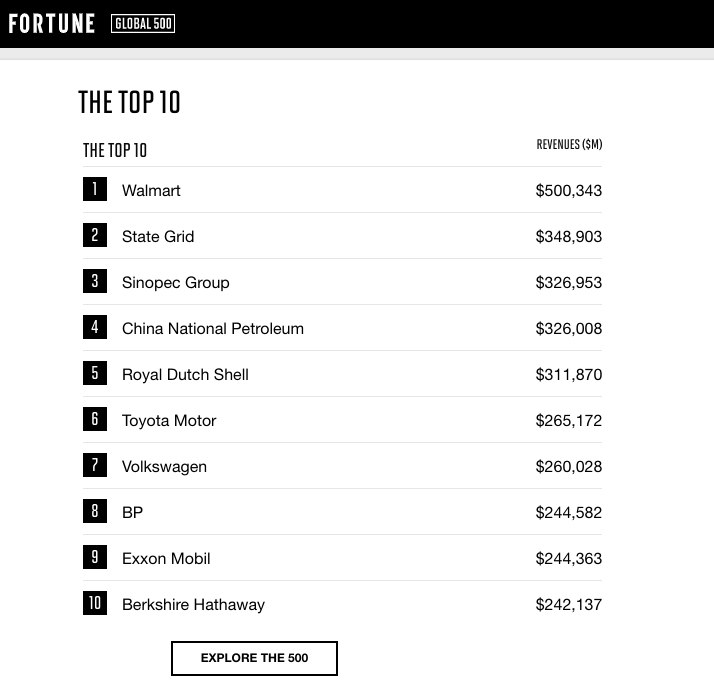The width and height of the screenshot is (714, 689).
Task: Click the rank 9 number badge
Action: pyautogui.click(x=95, y=557)
